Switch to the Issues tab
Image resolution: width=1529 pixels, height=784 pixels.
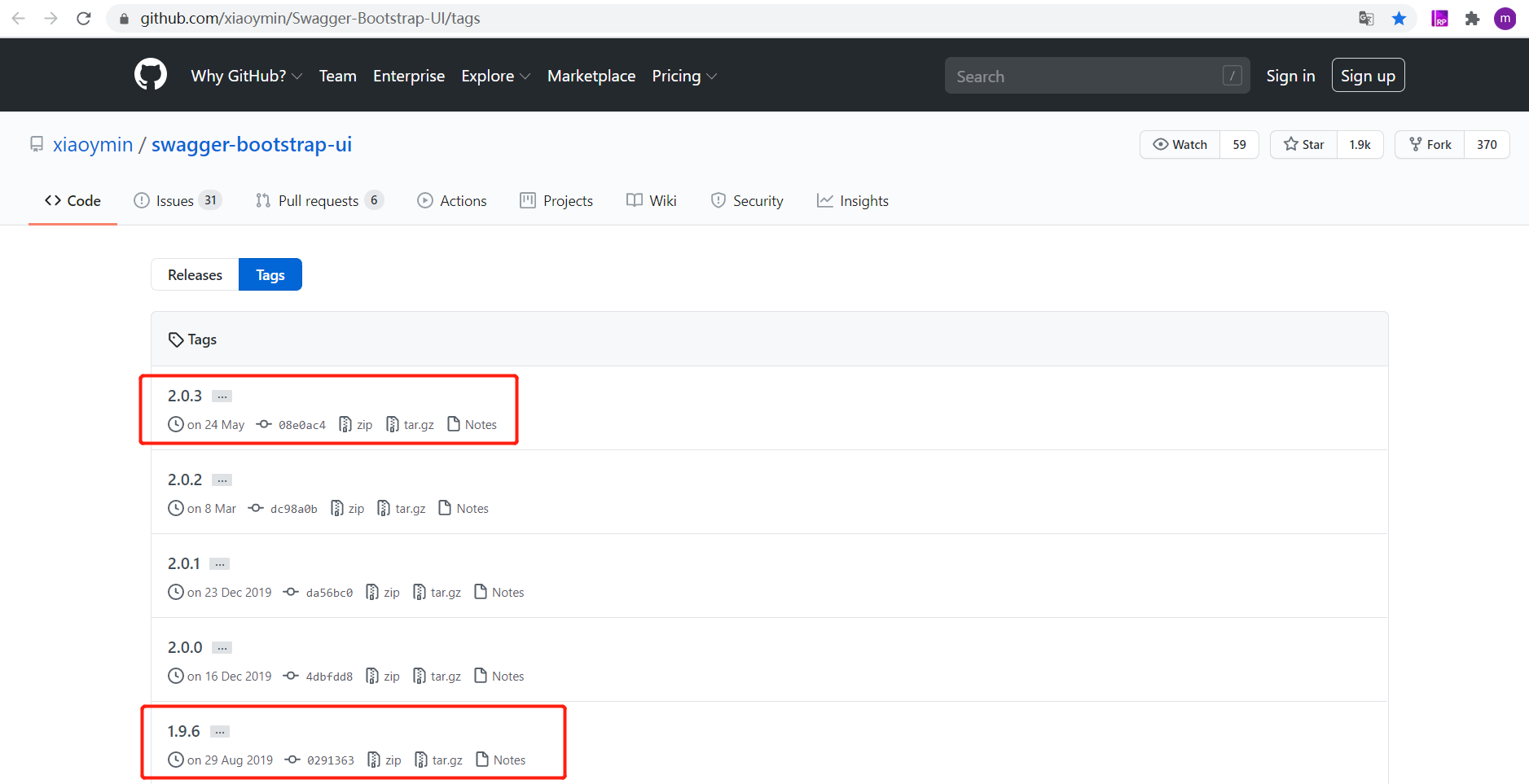pos(177,200)
